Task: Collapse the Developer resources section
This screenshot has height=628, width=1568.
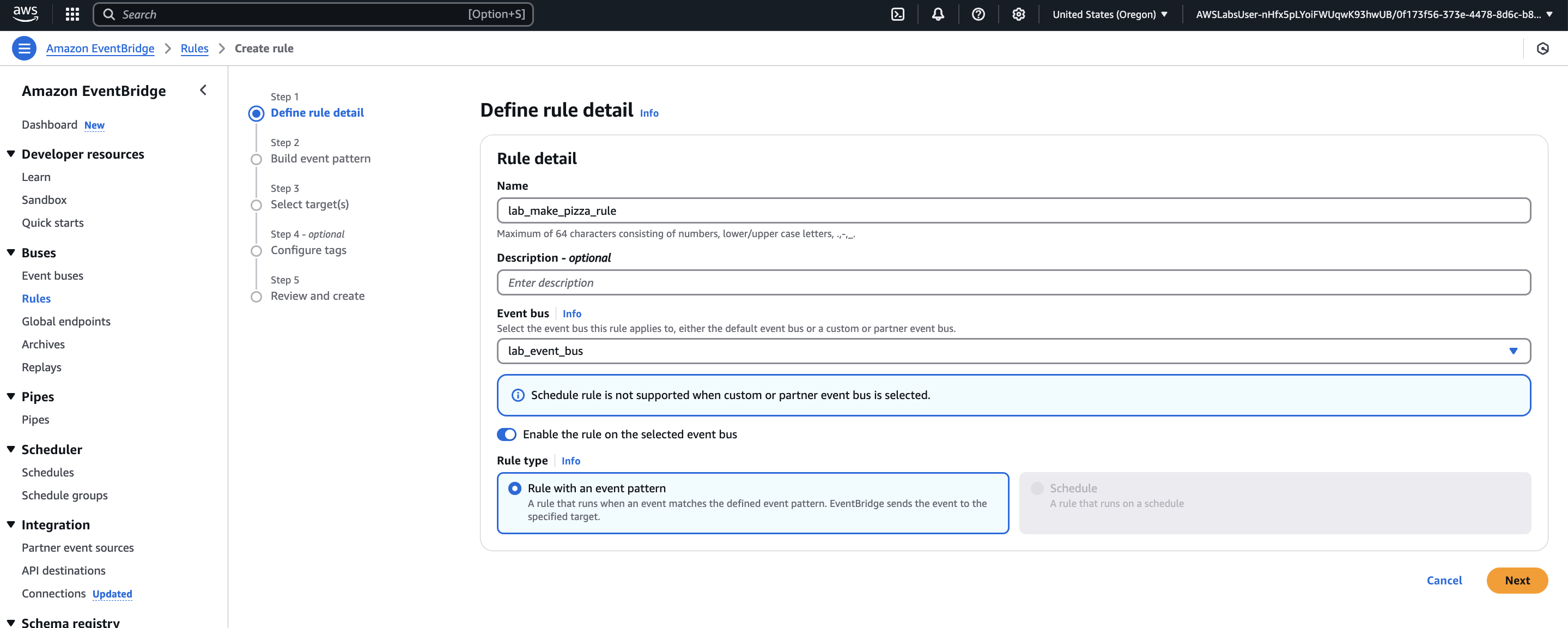Action: coord(11,154)
